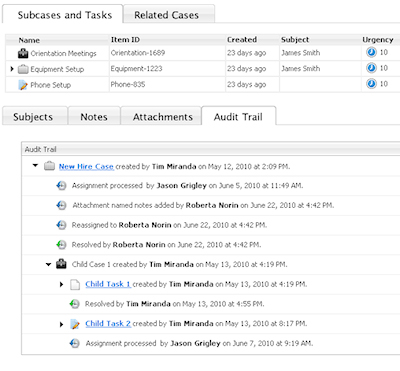The image size is (400, 371).
Task: Click the green Resolved by Roberta Norin icon
Action: click(x=61, y=245)
